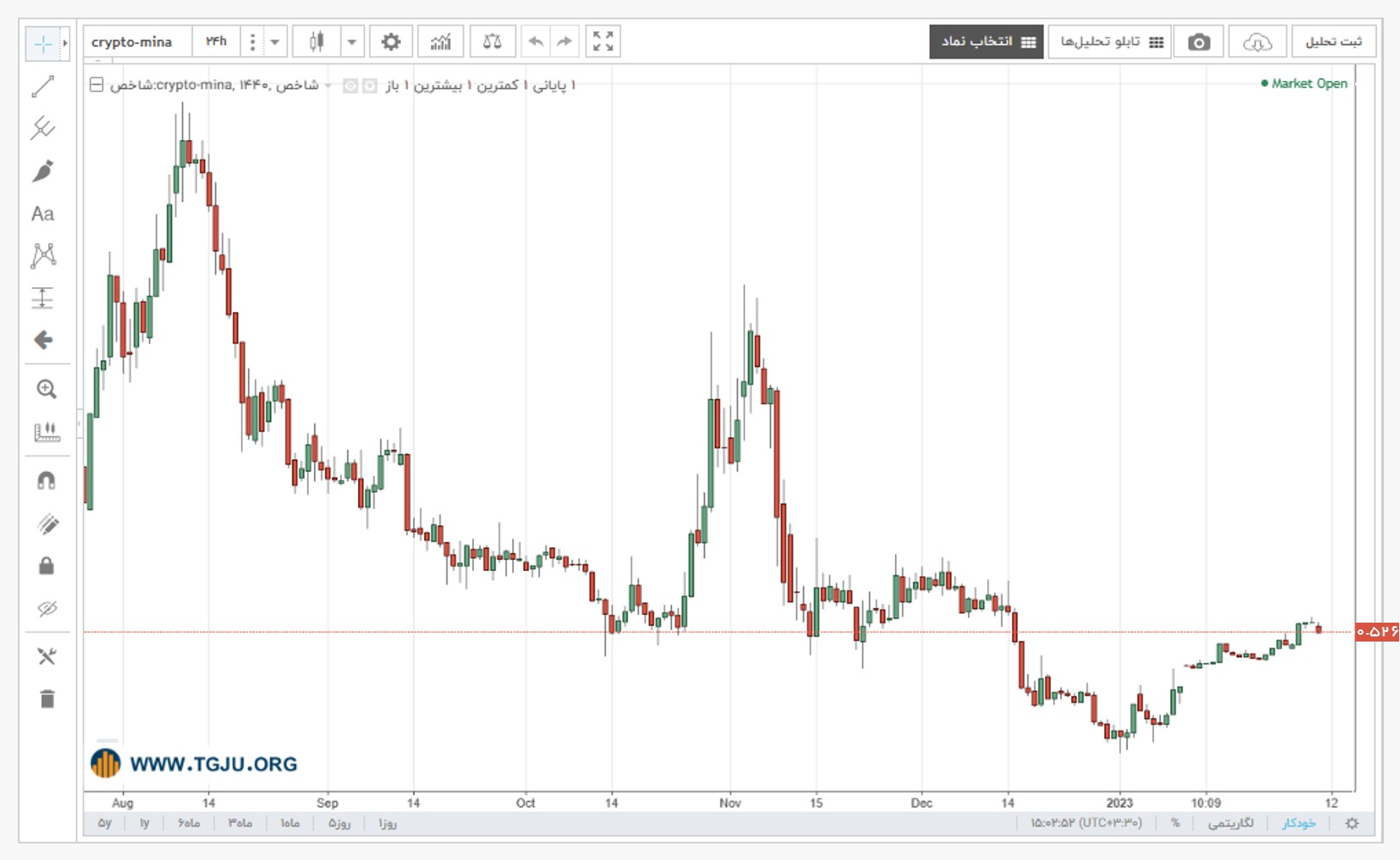This screenshot has height=860, width=1400.
Task: Select the ۶ماه time range
Action: coord(188,823)
